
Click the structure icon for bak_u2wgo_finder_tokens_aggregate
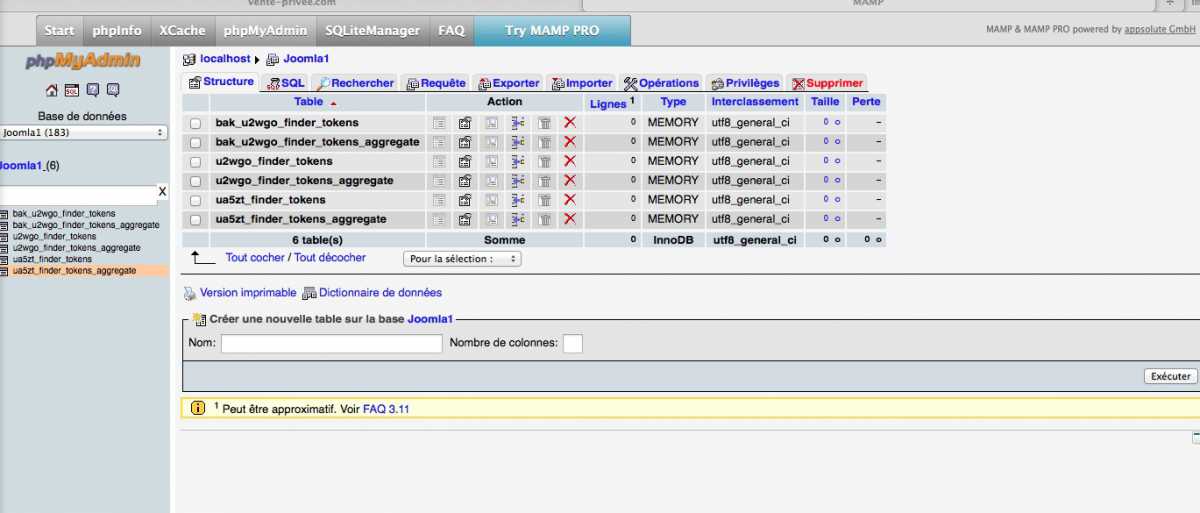(465, 142)
